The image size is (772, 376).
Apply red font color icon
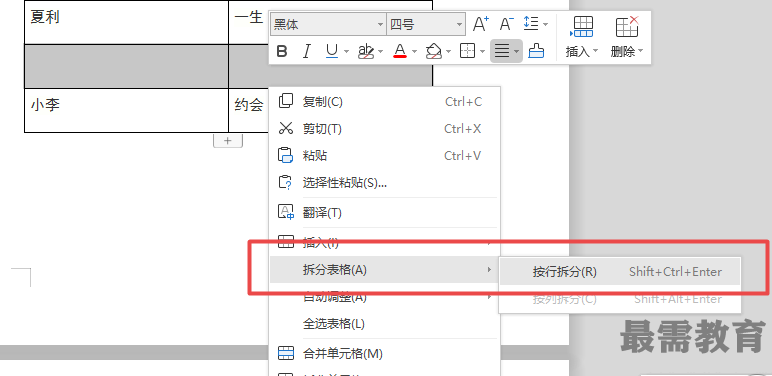400,51
